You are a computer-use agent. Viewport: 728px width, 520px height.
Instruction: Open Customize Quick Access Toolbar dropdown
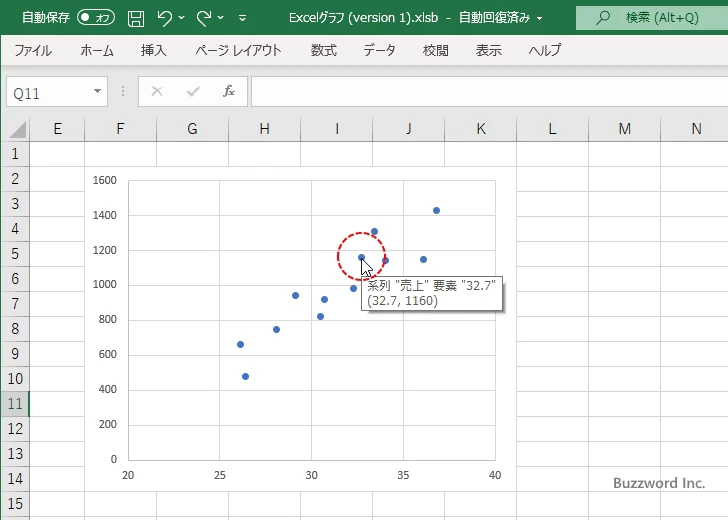click(242, 18)
